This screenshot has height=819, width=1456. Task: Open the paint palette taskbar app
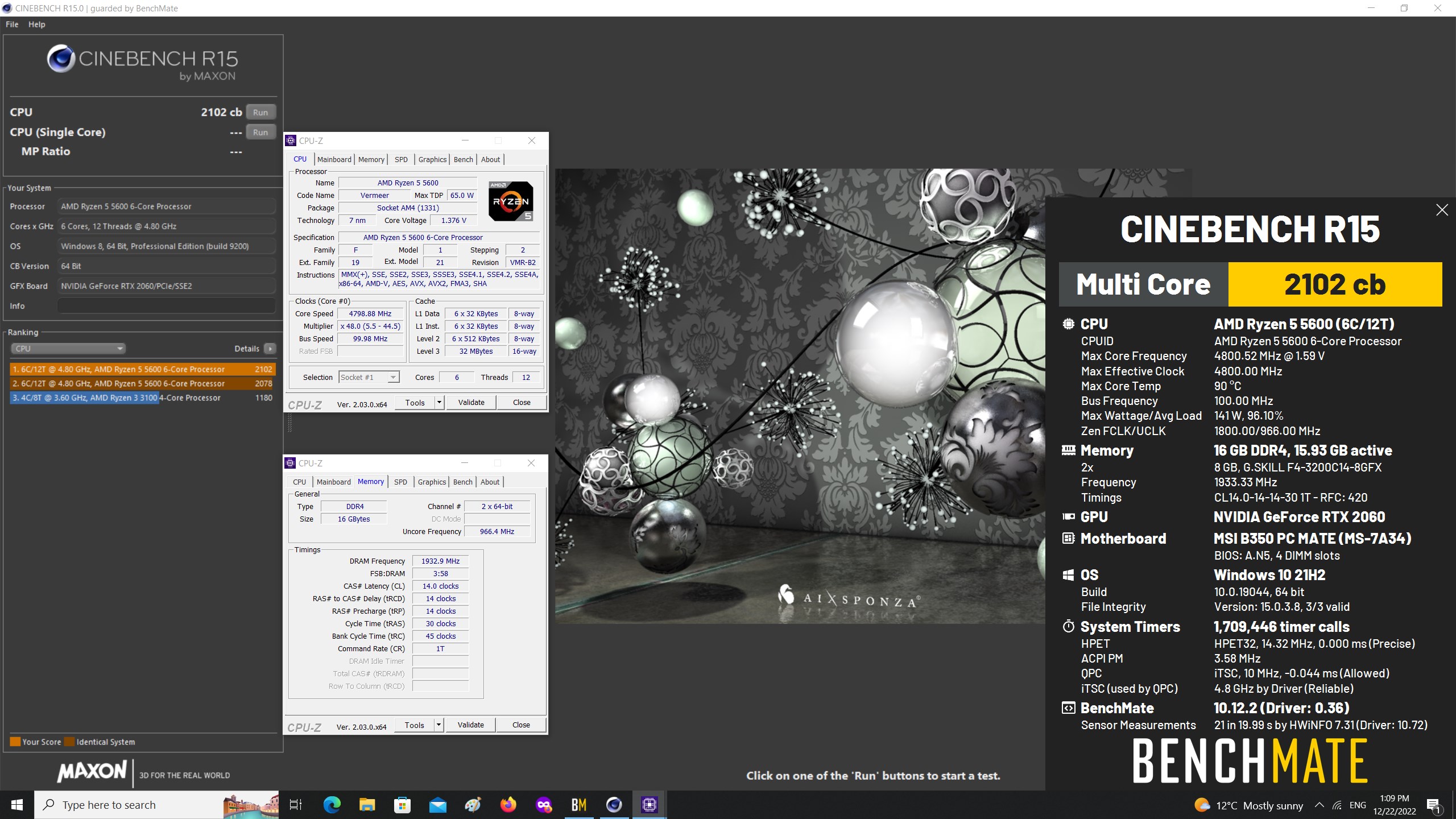pyautogui.click(x=473, y=805)
